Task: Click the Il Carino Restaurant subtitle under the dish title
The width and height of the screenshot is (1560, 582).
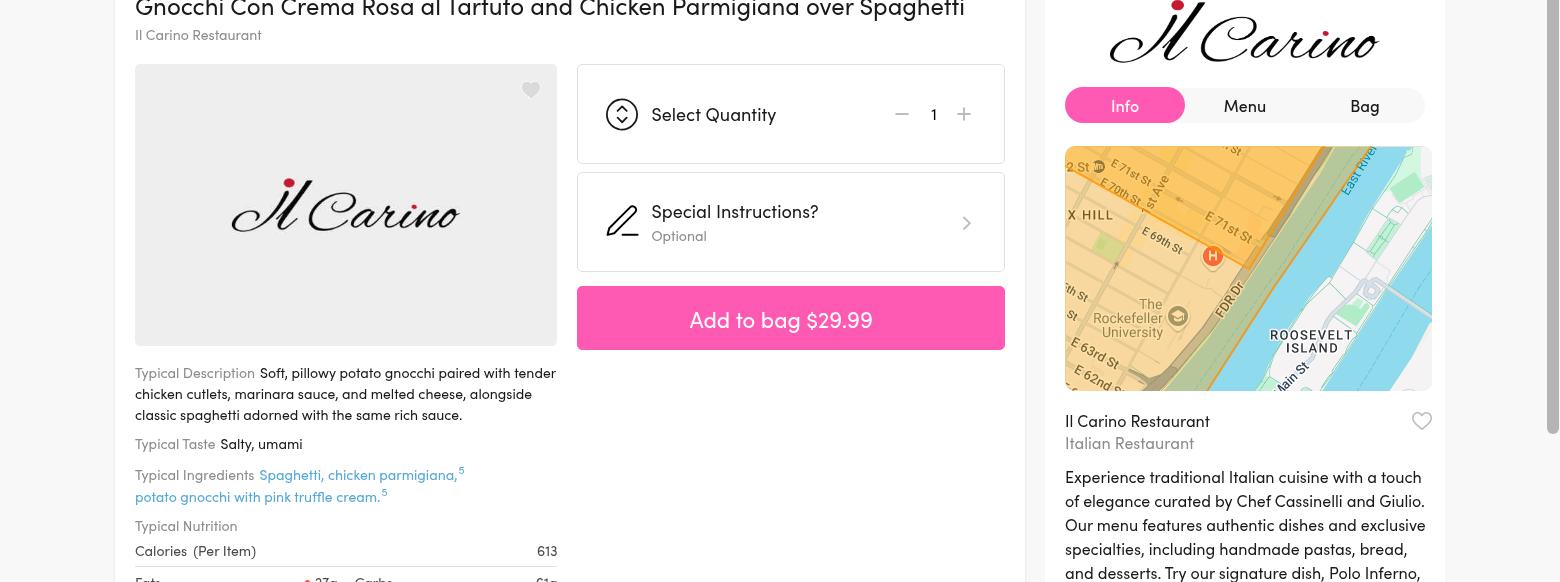Action: click(198, 35)
